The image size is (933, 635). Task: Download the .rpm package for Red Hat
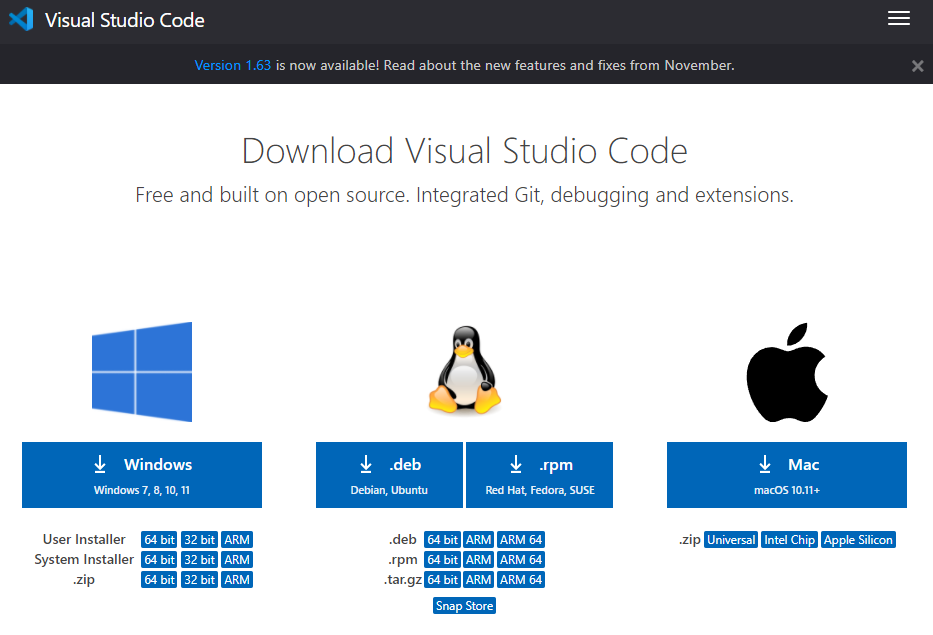click(x=539, y=475)
